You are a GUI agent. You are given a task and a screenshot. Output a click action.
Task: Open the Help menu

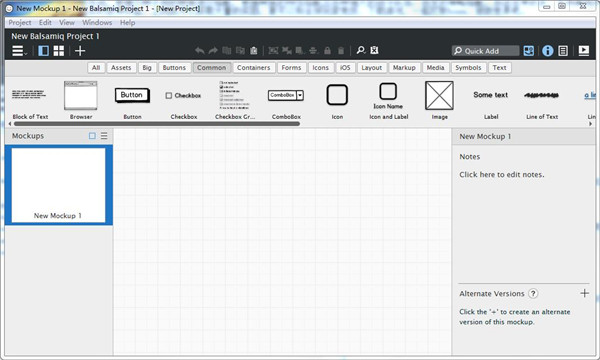pyautogui.click(x=127, y=23)
